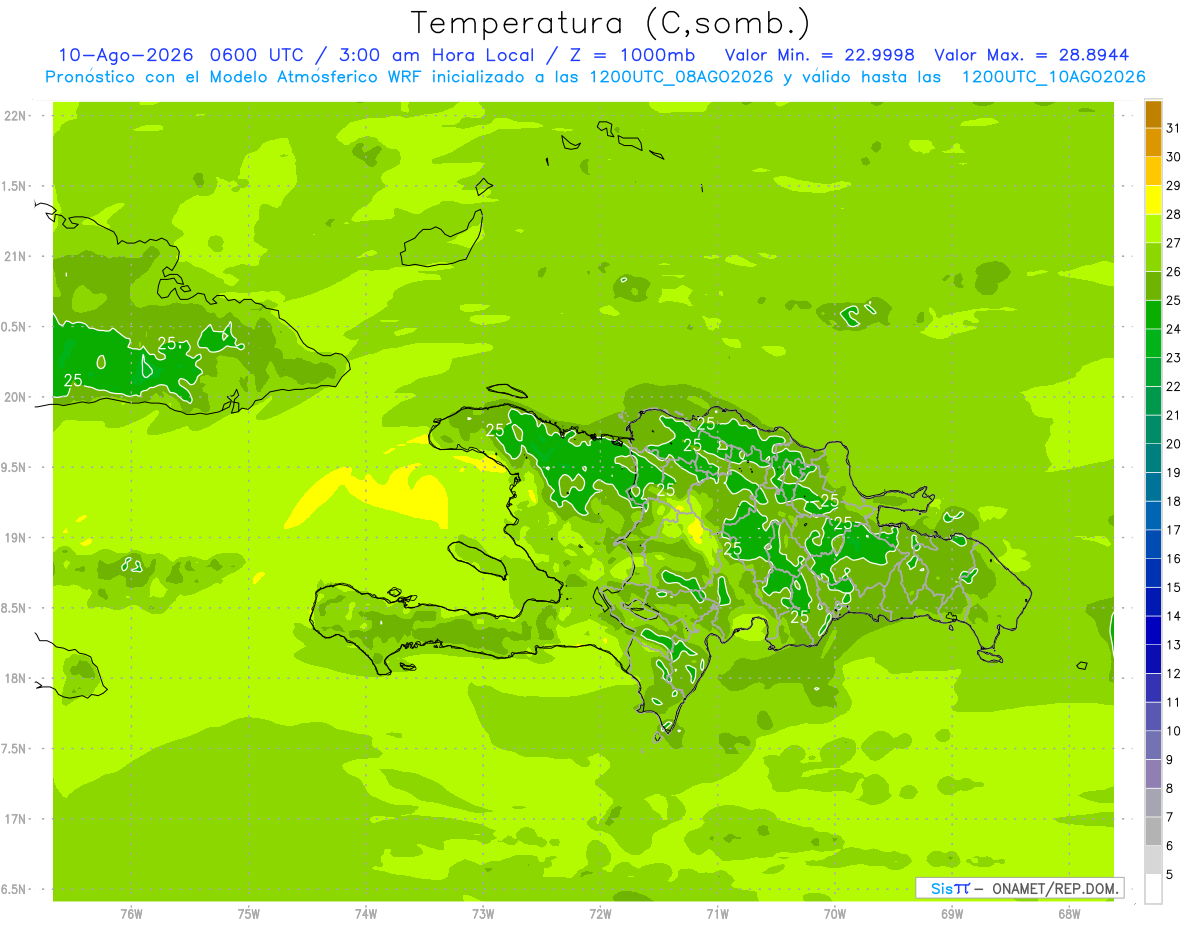Viewport: 1200px width, 927px height.
Task: Click the yellow 28 degree legend color
Action: point(1153,201)
